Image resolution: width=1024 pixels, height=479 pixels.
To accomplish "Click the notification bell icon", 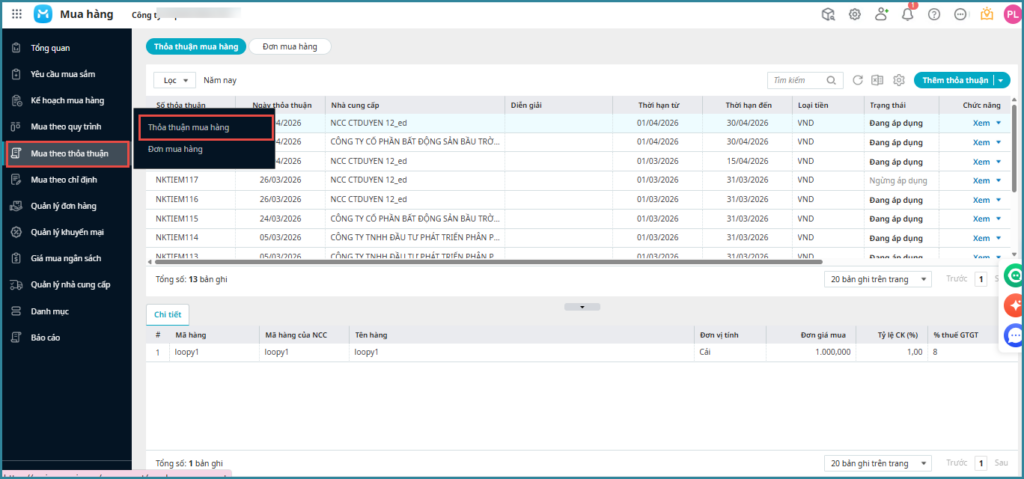I will tap(907, 14).
